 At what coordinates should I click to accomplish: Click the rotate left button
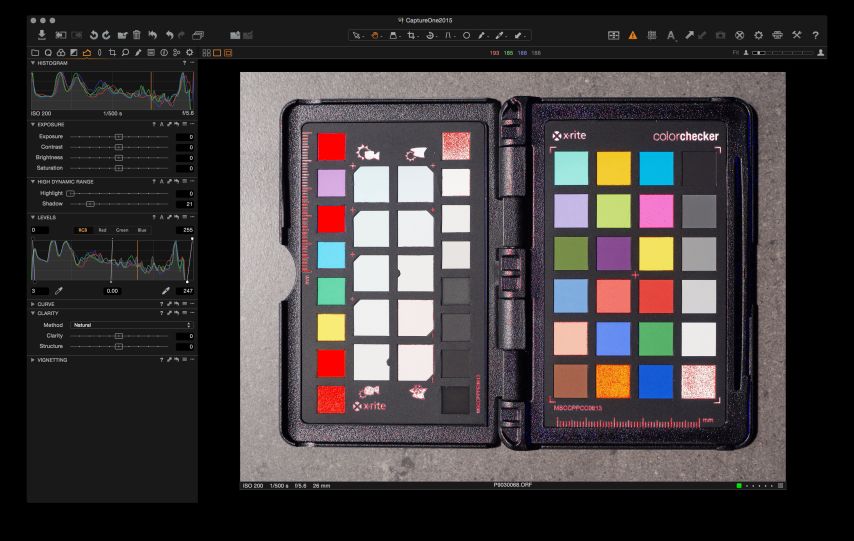pyautogui.click(x=93, y=35)
